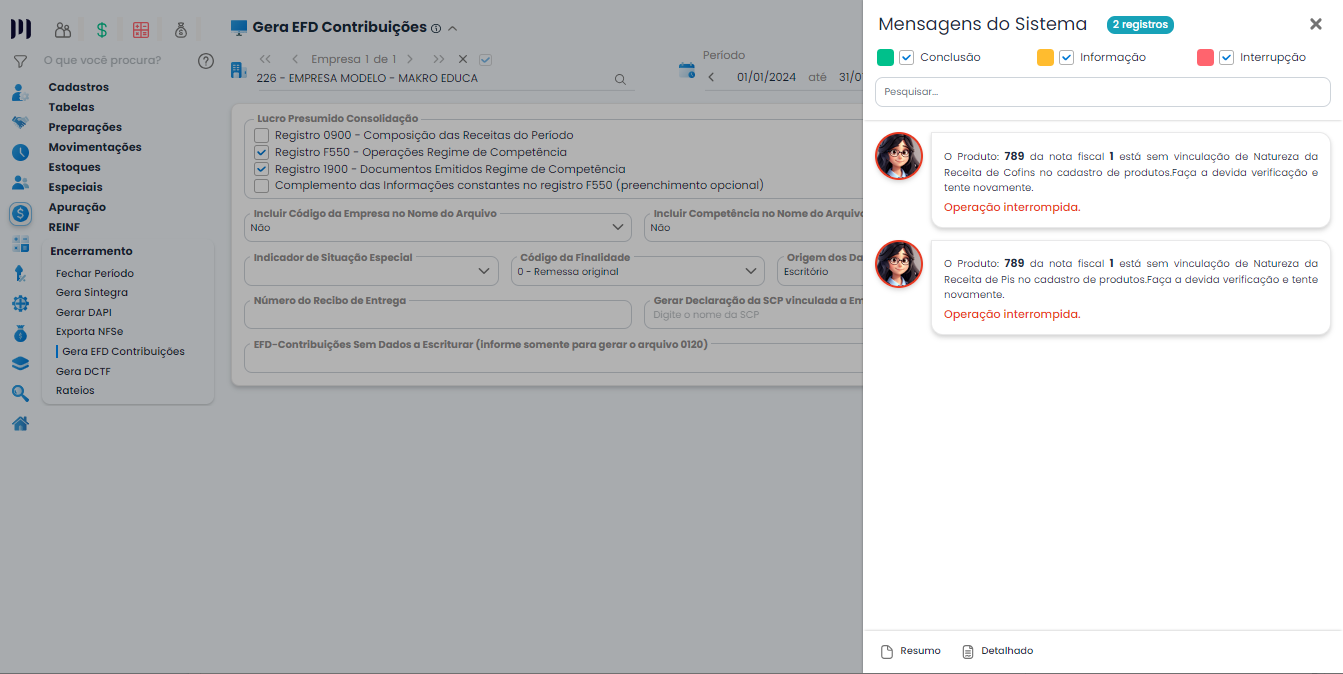
Task: Go to previous company single-left arrow
Action: point(295,59)
